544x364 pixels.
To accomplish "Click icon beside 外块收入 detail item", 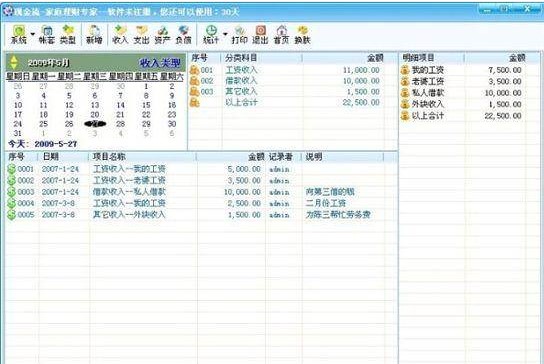I will [405, 104].
